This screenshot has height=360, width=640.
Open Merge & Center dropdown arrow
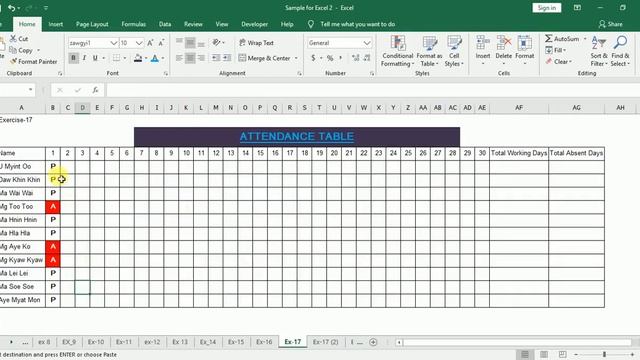pyautogui.click(x=296, y=58)
